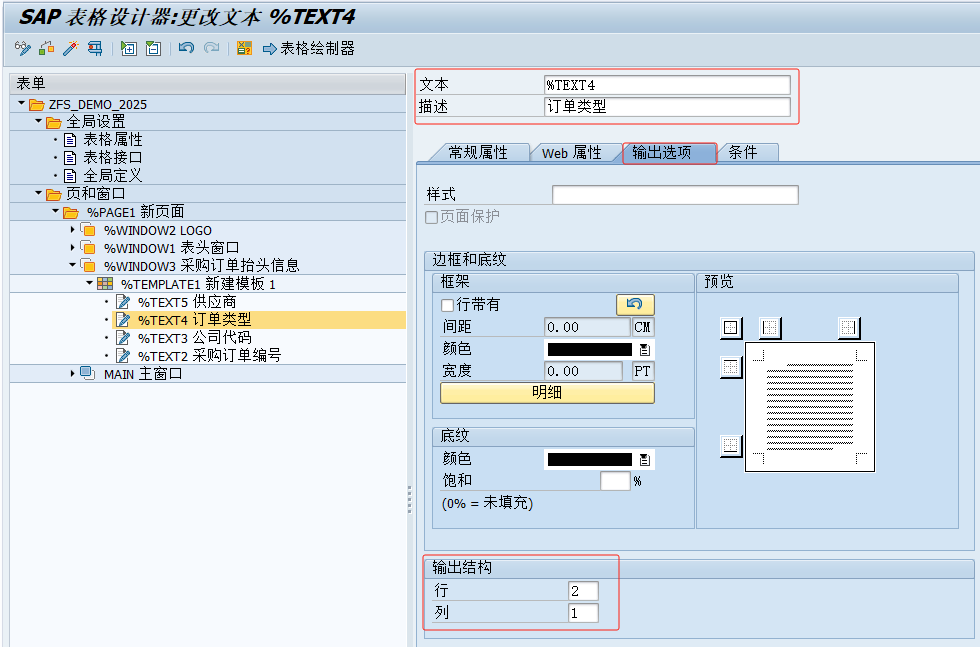Click the PT unit button for 宽度
980x647 pixels.
642,371
